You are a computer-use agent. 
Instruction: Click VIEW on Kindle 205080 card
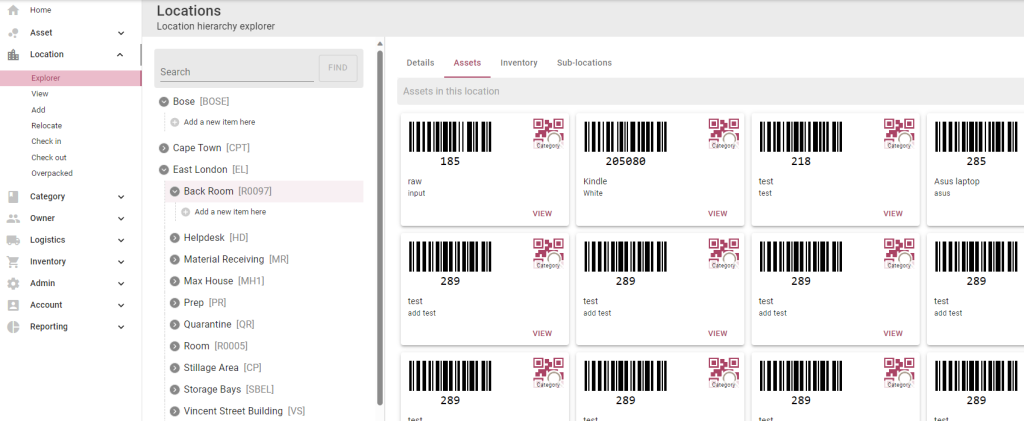point(717,213)
